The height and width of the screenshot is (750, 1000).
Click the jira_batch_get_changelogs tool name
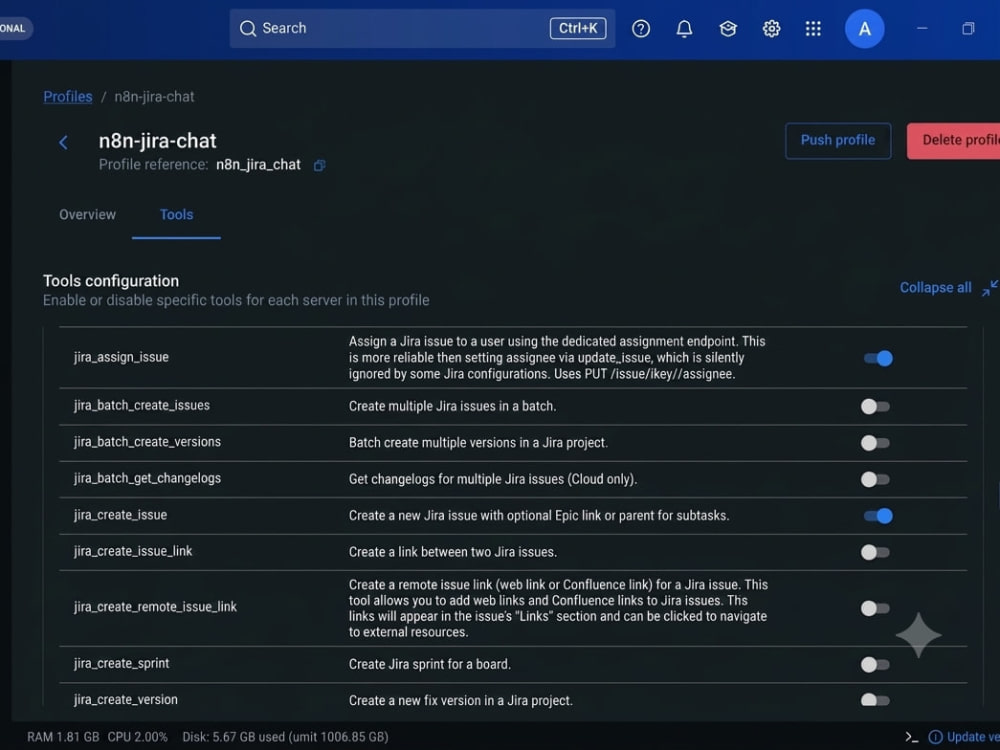pyautogui.click(x=147, y=478)
